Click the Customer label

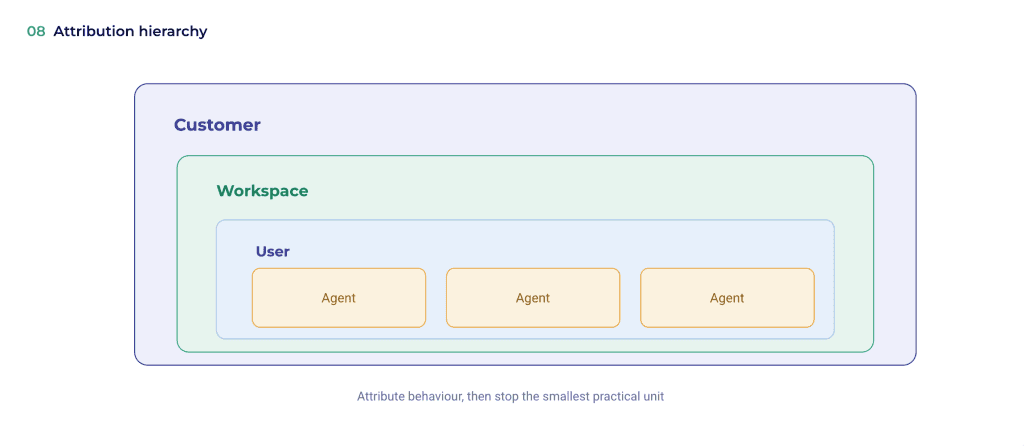tap(217, 125)
